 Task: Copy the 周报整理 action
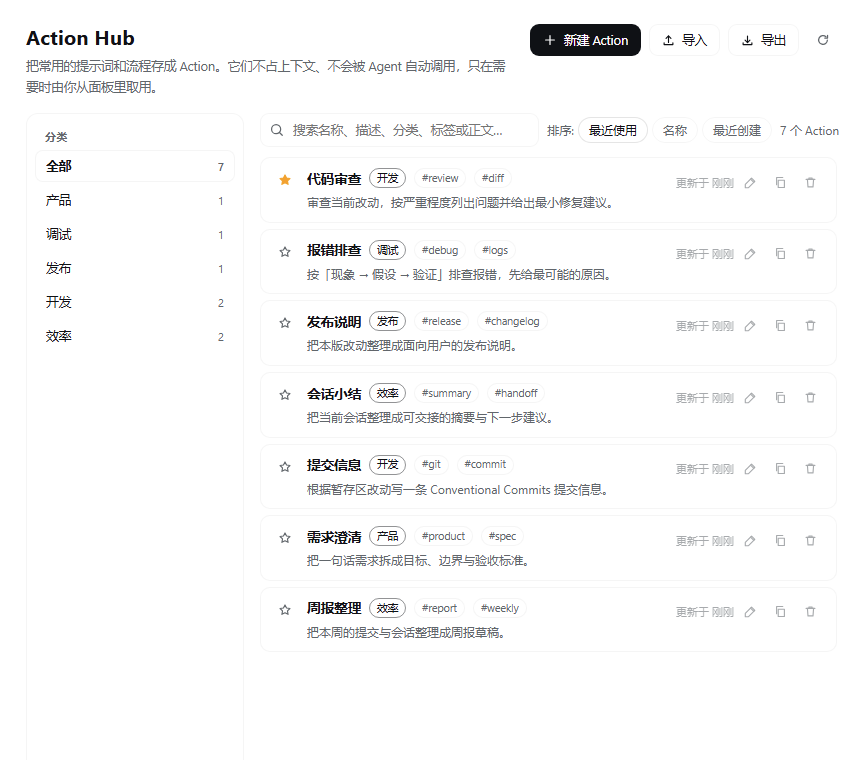[780, 612]
